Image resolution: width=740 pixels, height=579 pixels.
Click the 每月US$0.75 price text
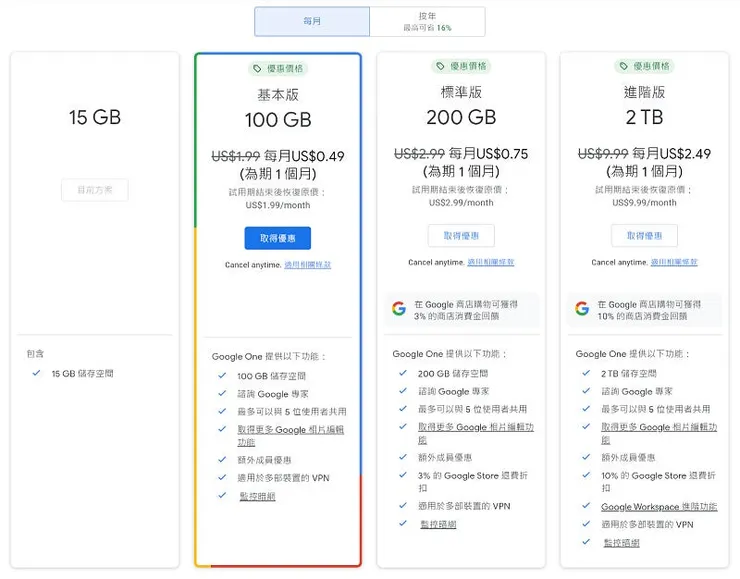pos(488,154)
